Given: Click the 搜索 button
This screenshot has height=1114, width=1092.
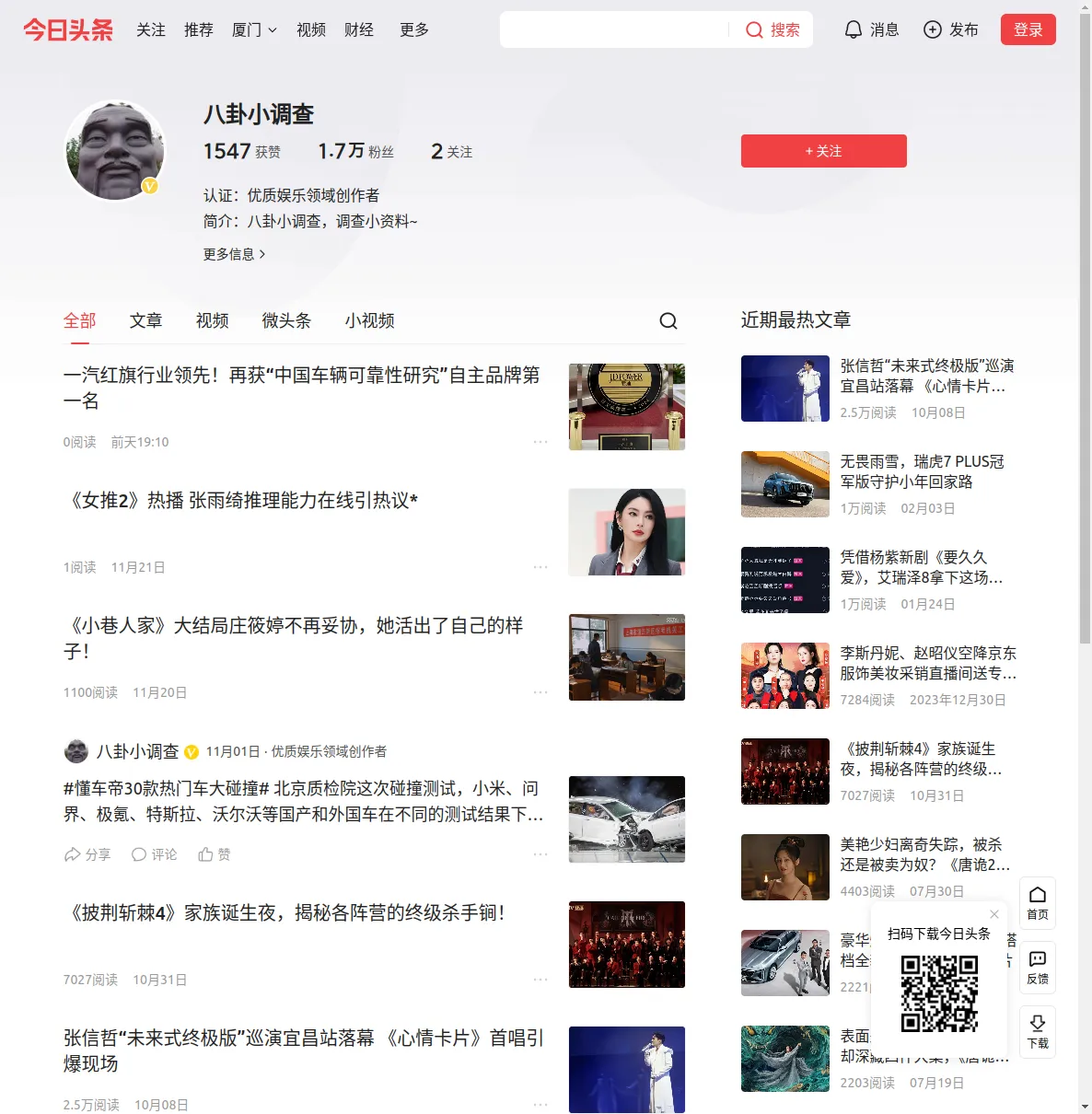Looking at the screenshot, I should [x=785, y=29].
